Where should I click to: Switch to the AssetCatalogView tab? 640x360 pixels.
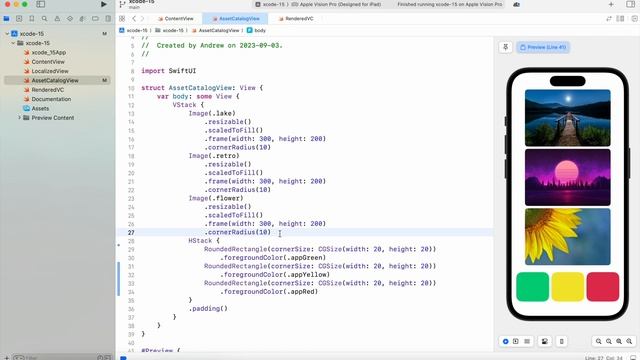(x=236, y=19)
